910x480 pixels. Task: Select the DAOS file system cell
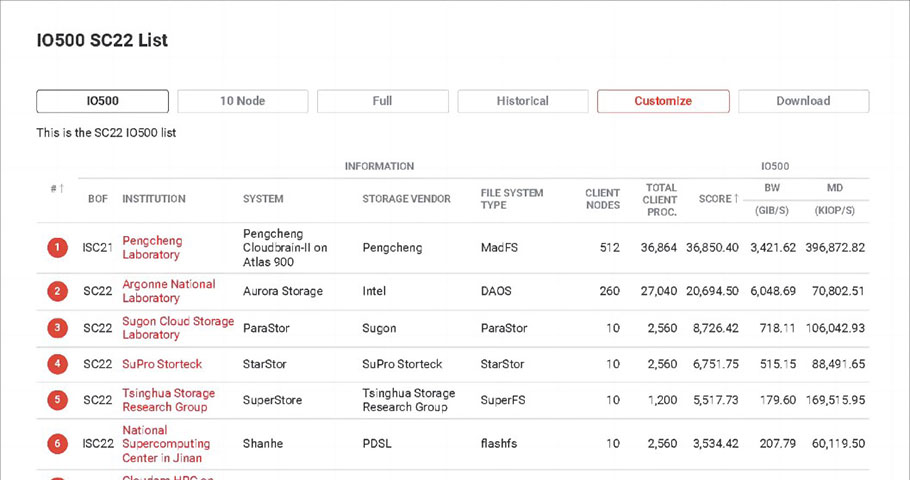pos(496,291)
